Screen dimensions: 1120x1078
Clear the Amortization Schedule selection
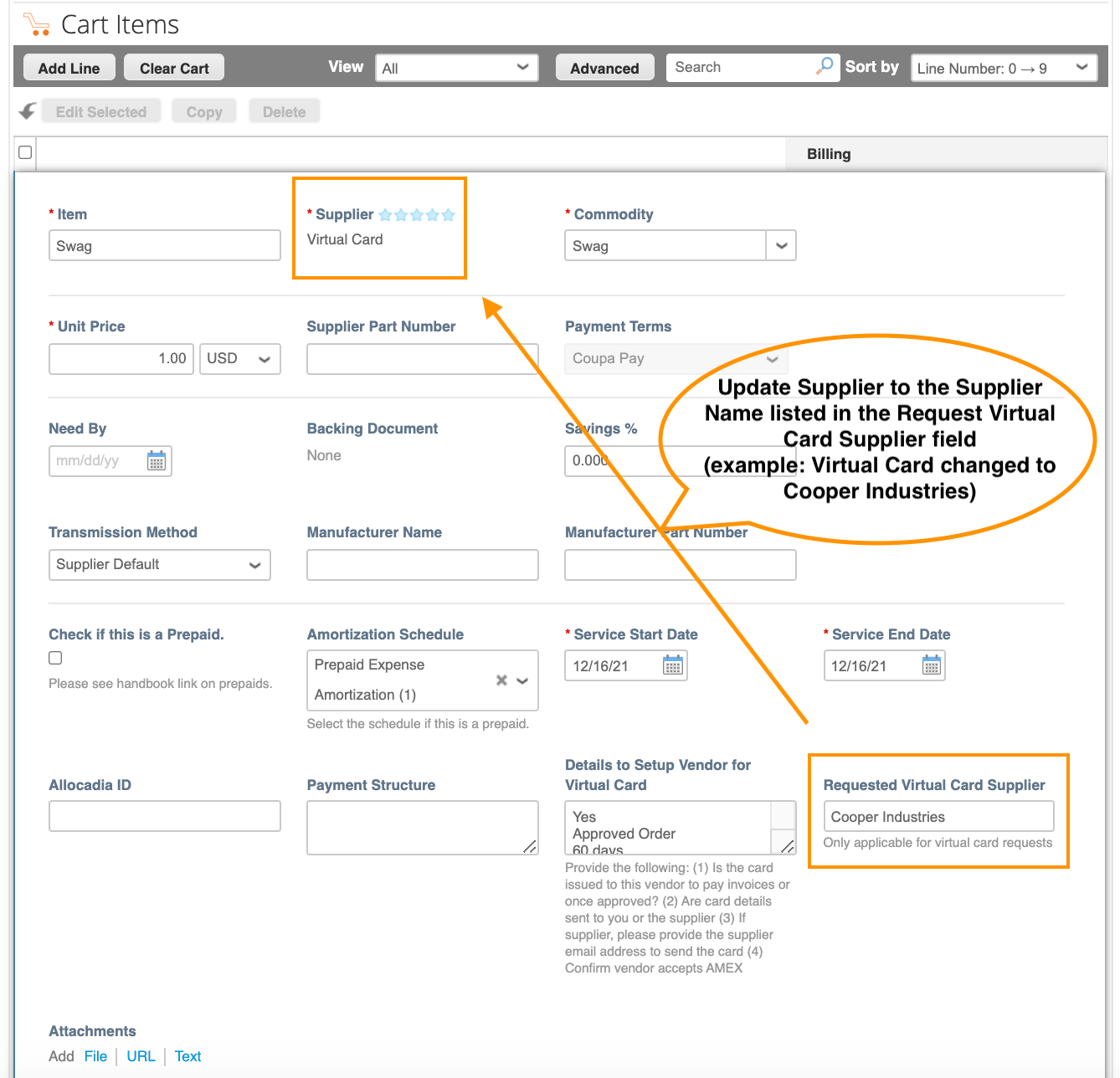click(501, 680)
